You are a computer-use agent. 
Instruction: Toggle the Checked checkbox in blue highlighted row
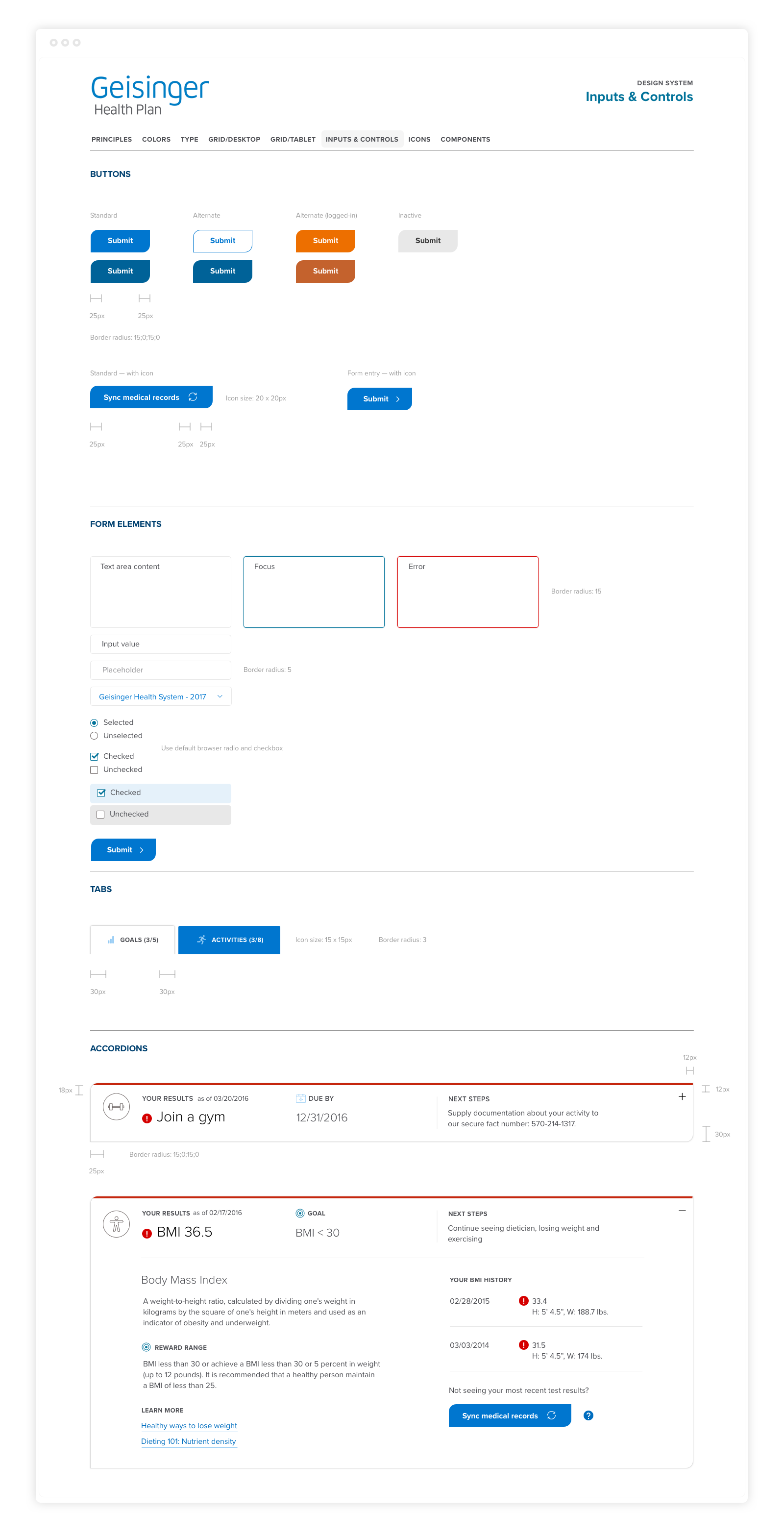[101, 793]
